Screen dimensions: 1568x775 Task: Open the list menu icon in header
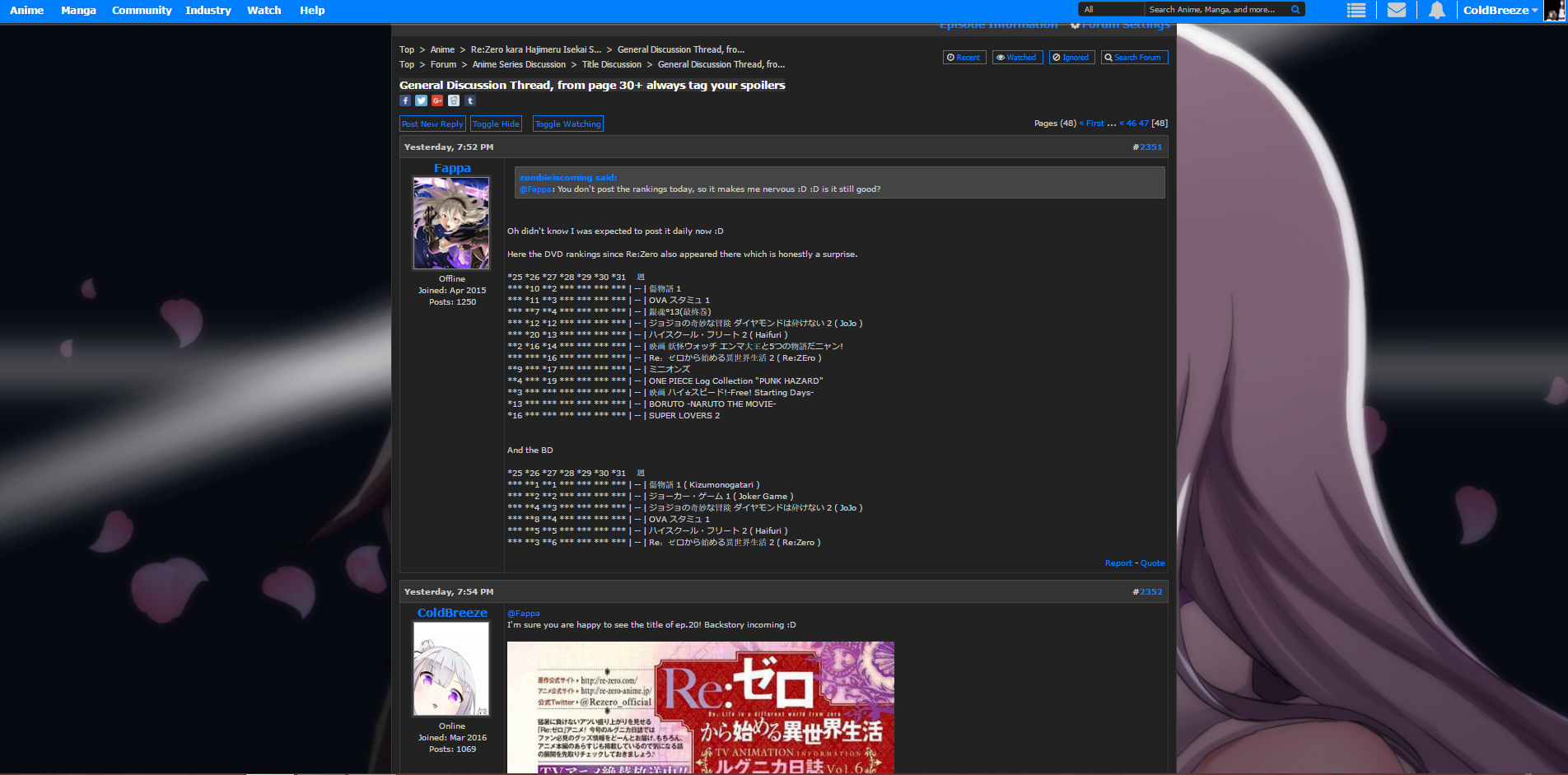(1356, 10)
